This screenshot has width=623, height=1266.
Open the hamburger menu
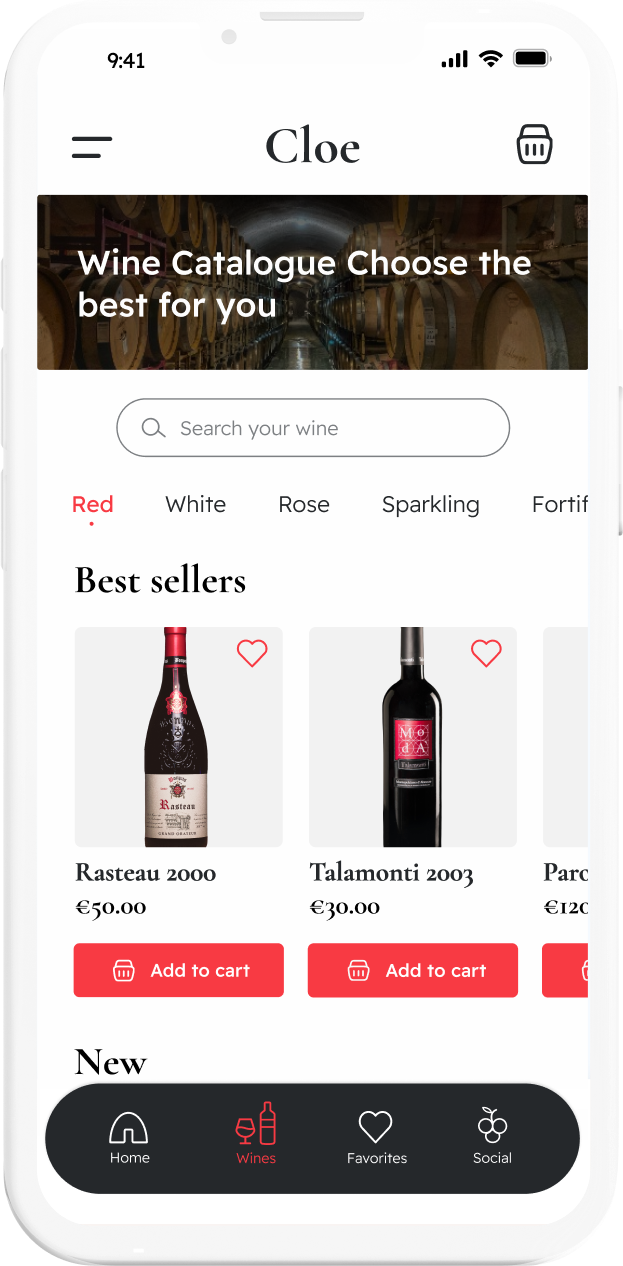(92, 148)
